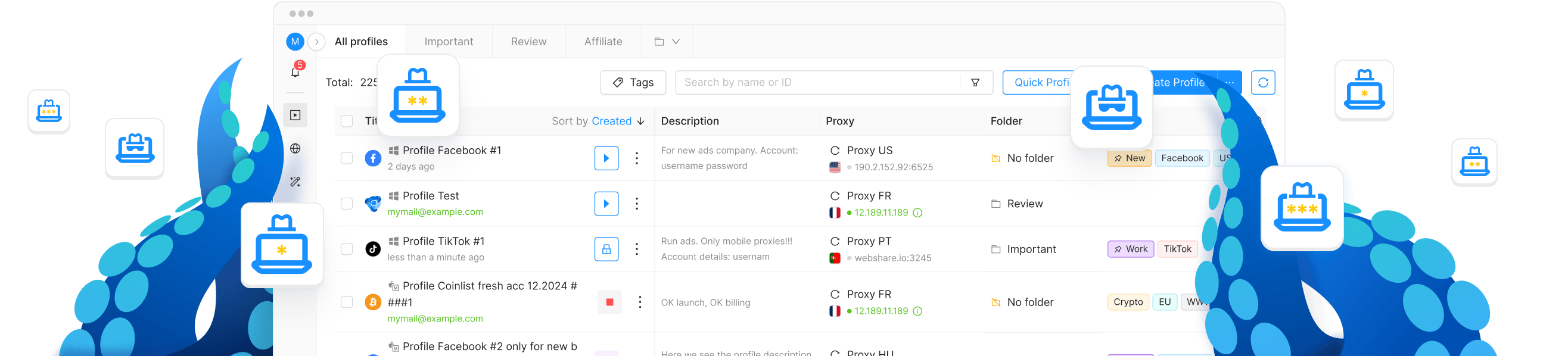Click description text 'OK launch, OK billing'

click(x=705, y=302)
